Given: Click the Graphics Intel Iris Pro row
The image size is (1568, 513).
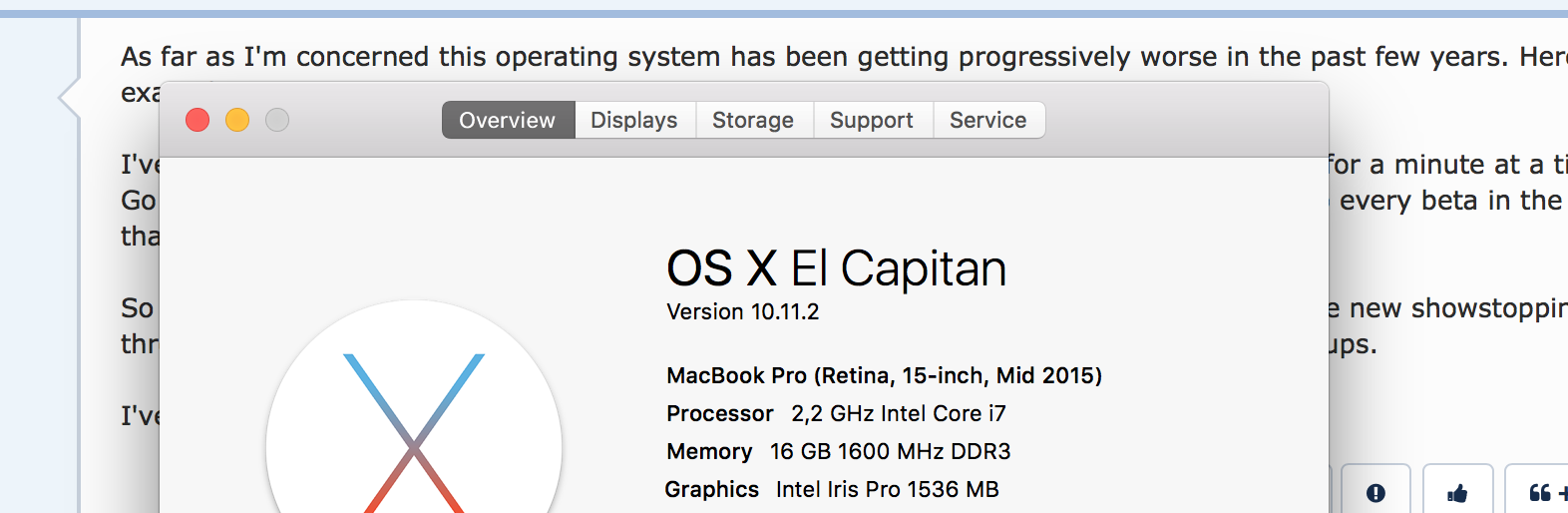Looking at the screenshot, I should 832,489.
